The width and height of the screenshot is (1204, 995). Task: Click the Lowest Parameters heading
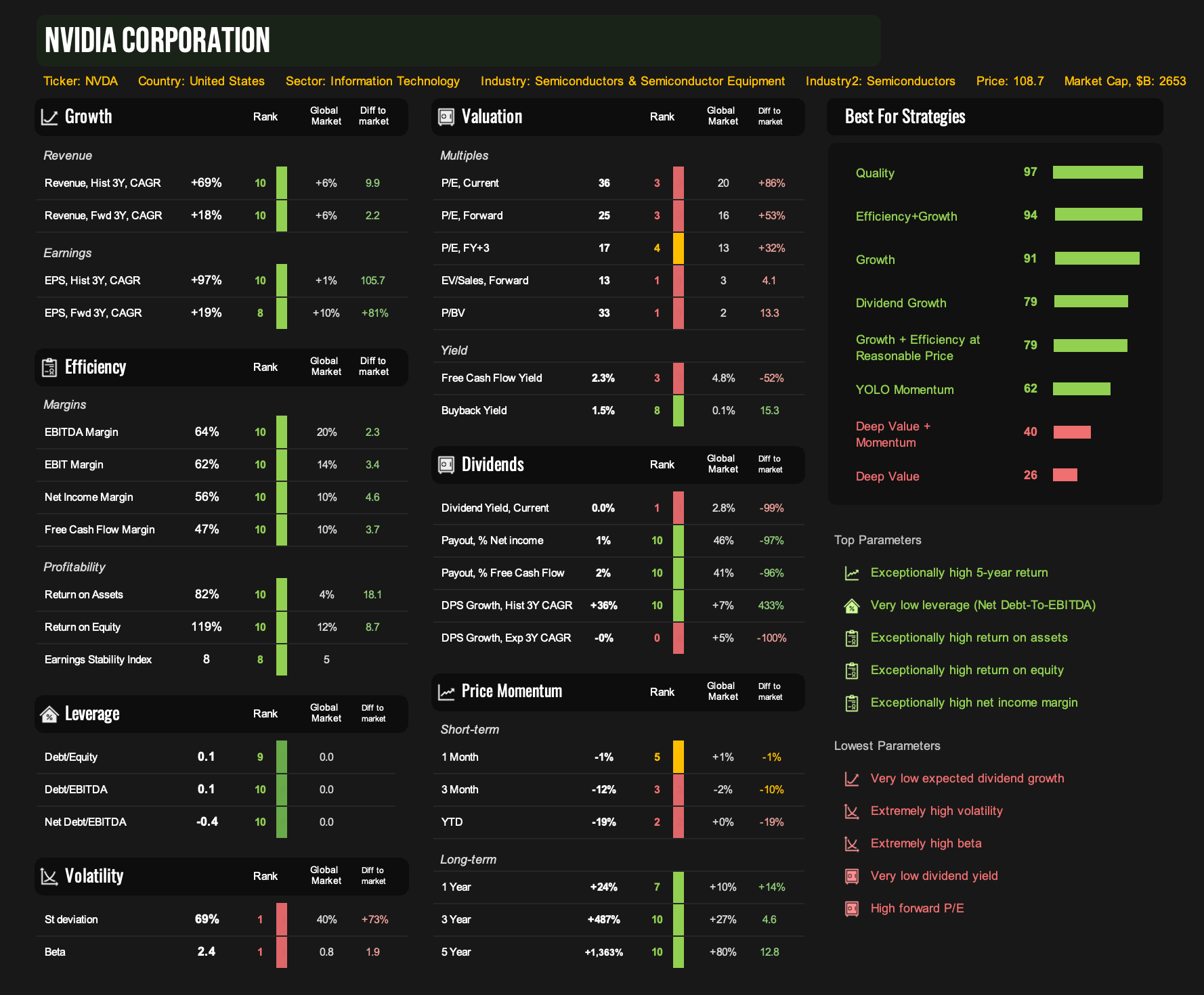[887, 746]
